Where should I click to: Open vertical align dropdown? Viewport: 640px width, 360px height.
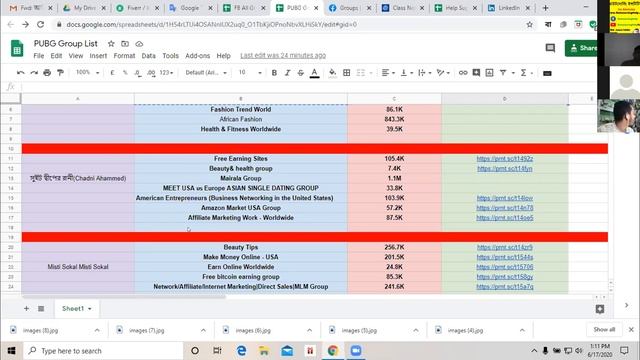pyautogui.click(x=407, y=73)
